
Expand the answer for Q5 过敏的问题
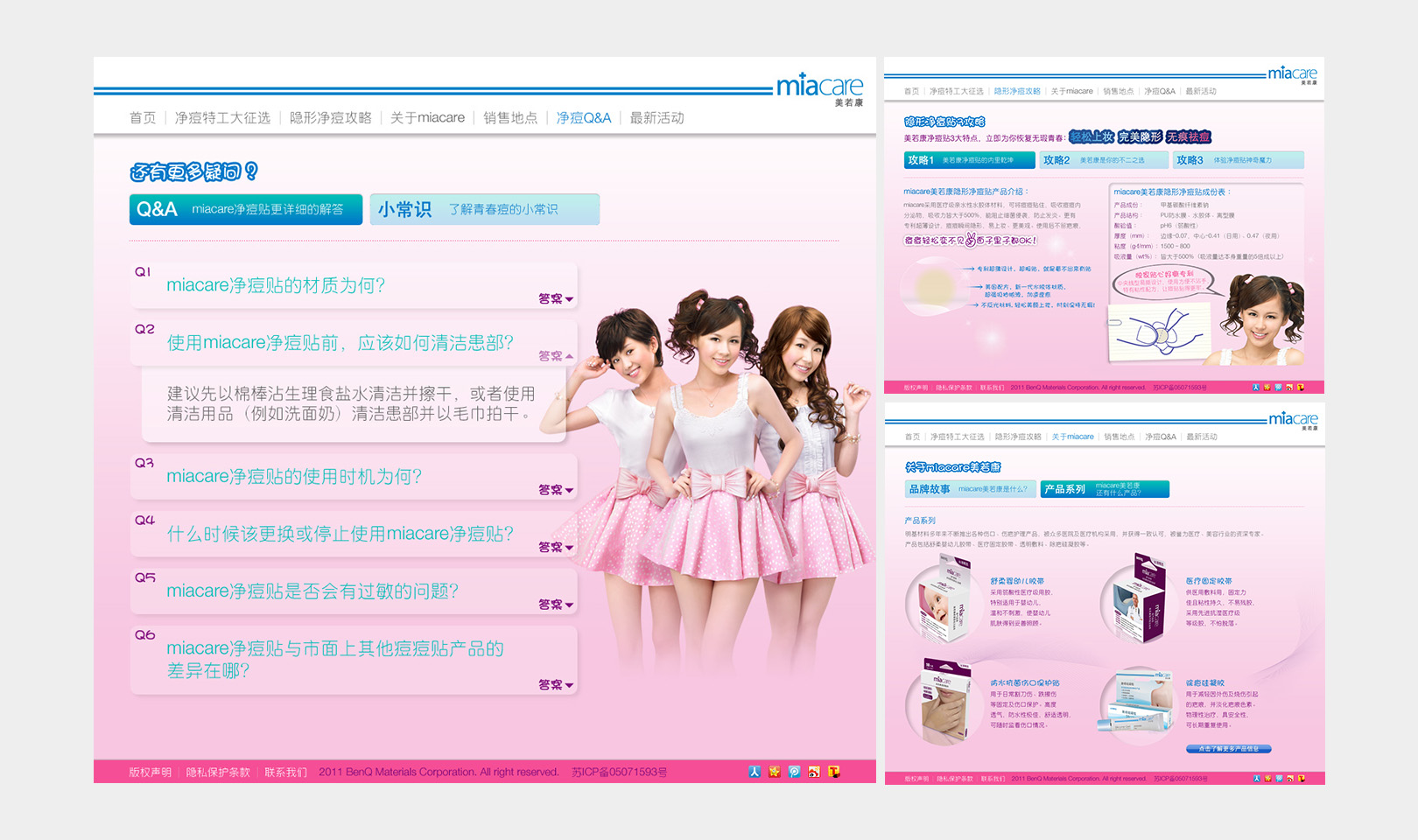556,605
